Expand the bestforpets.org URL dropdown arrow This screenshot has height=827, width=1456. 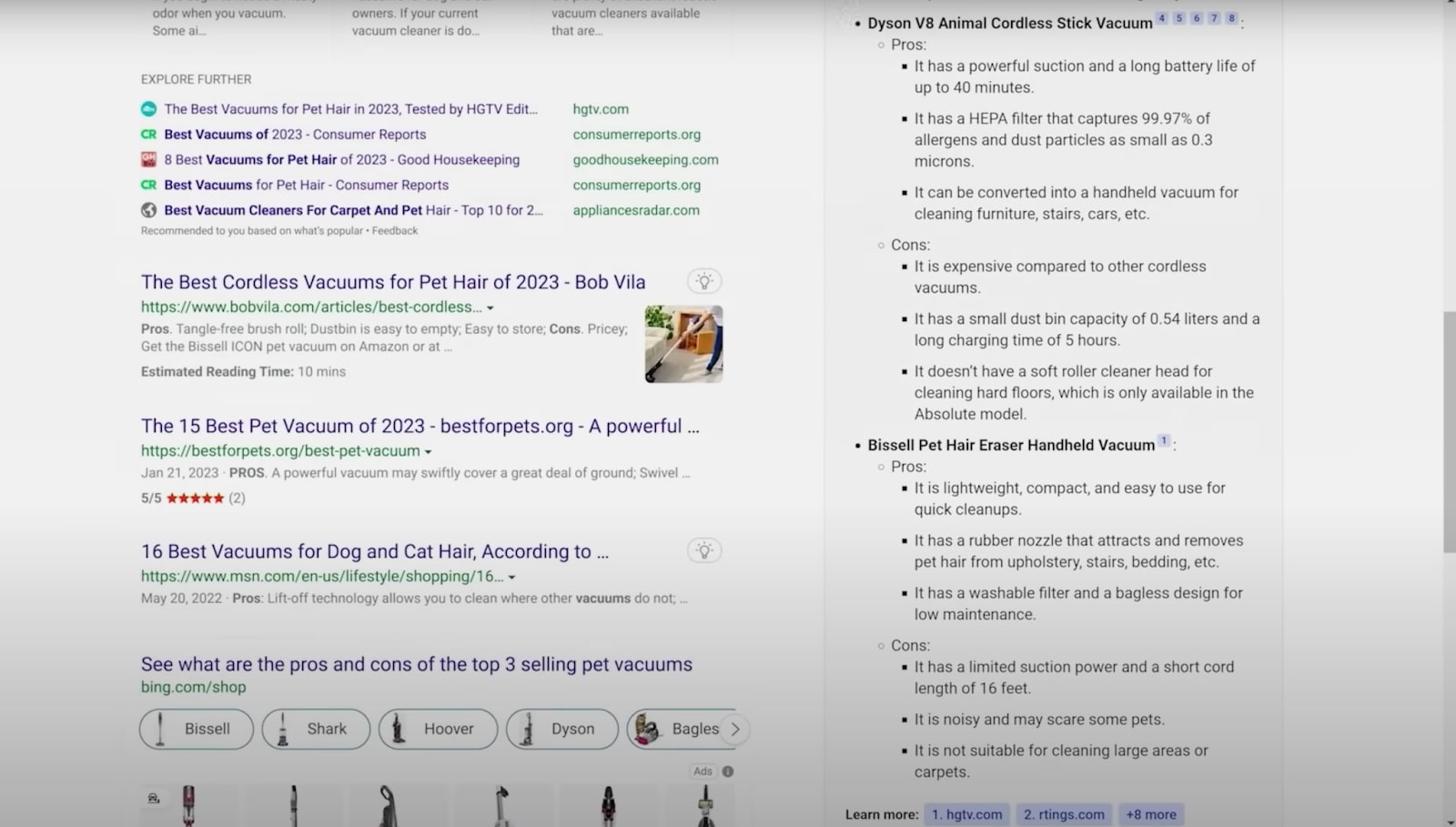pos(429,452)
